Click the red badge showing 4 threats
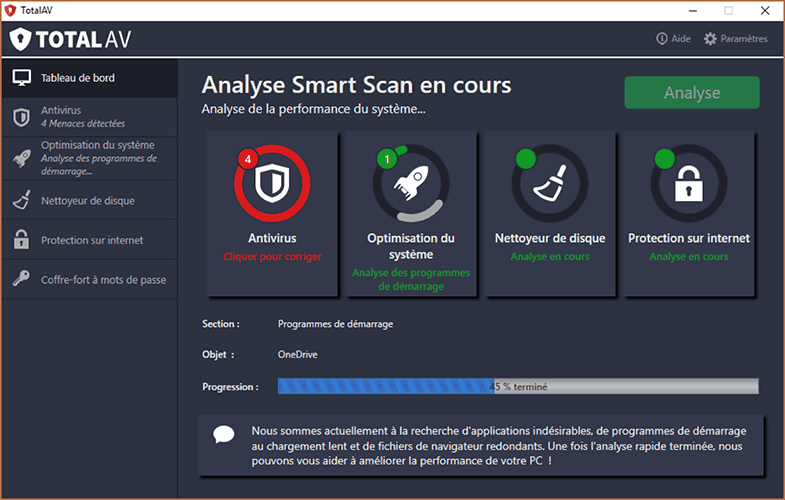The width and height of the screenshot is (785, 500). 247,159
